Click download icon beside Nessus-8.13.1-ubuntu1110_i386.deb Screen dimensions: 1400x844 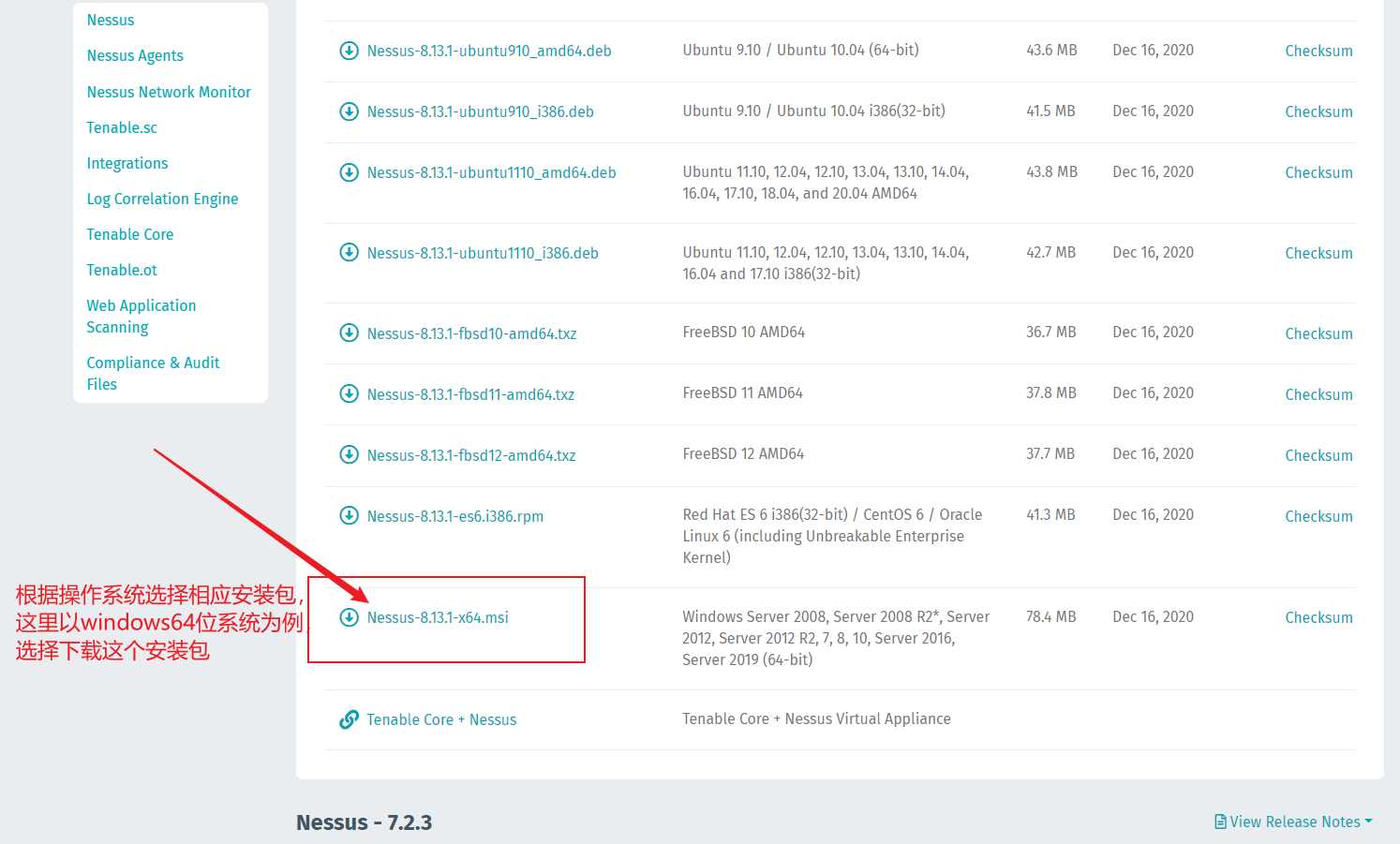click(349, 252)
